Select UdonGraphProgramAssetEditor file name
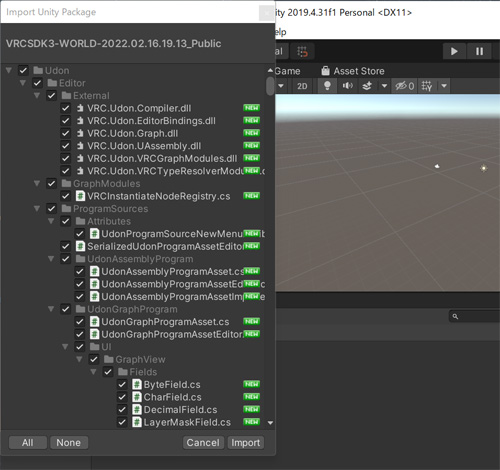500x470 pixels. coord(172,334)
